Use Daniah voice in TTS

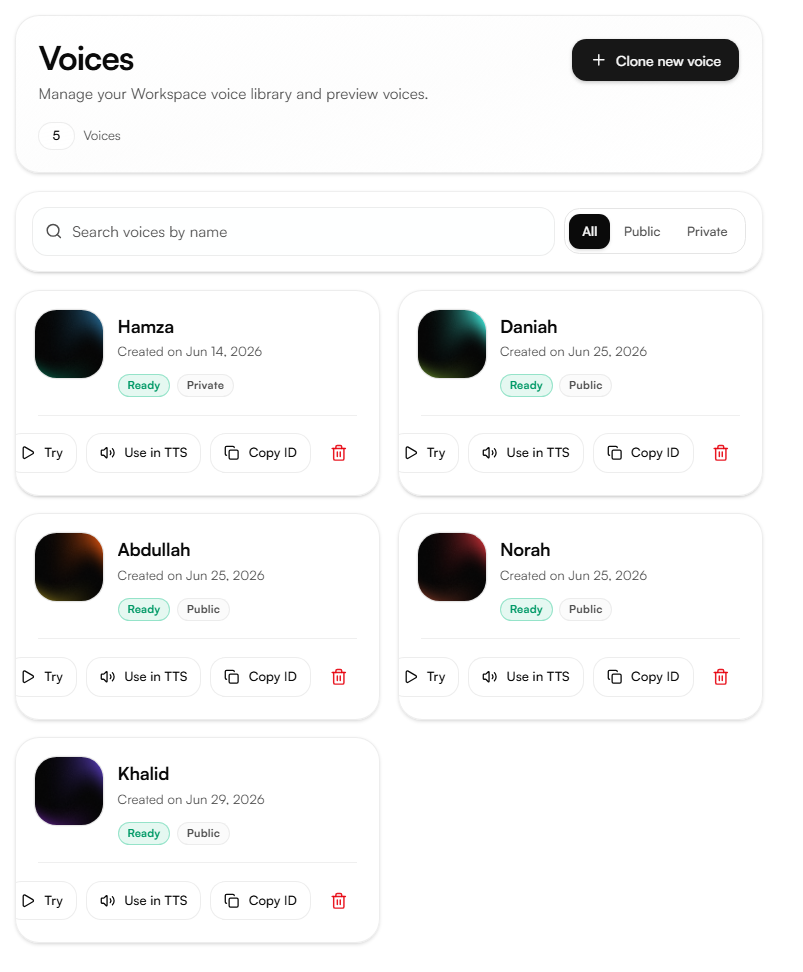526,453
